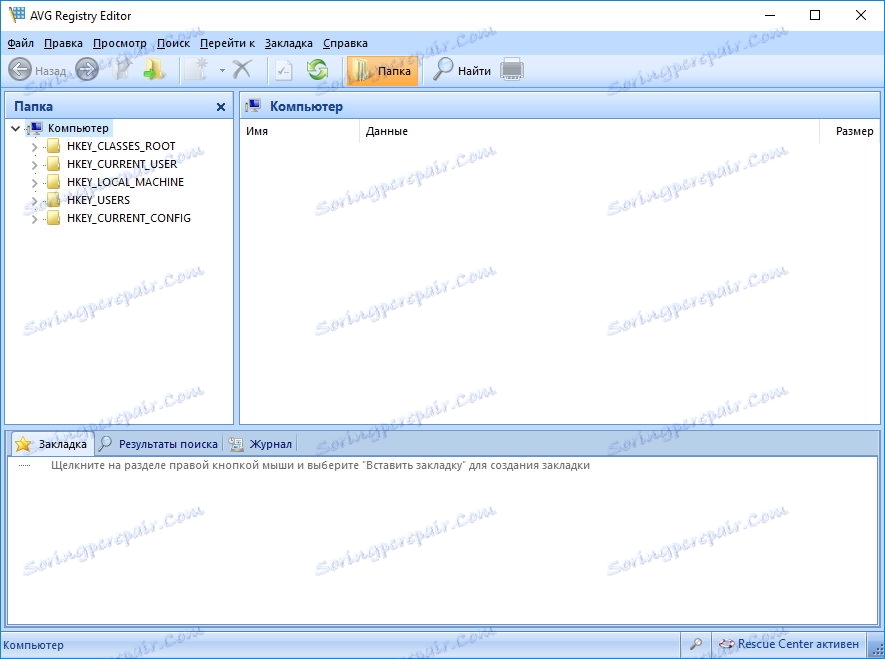Click the Print icon on the toolbar
This screenshot has width=885, height=659.
point(511,69)
